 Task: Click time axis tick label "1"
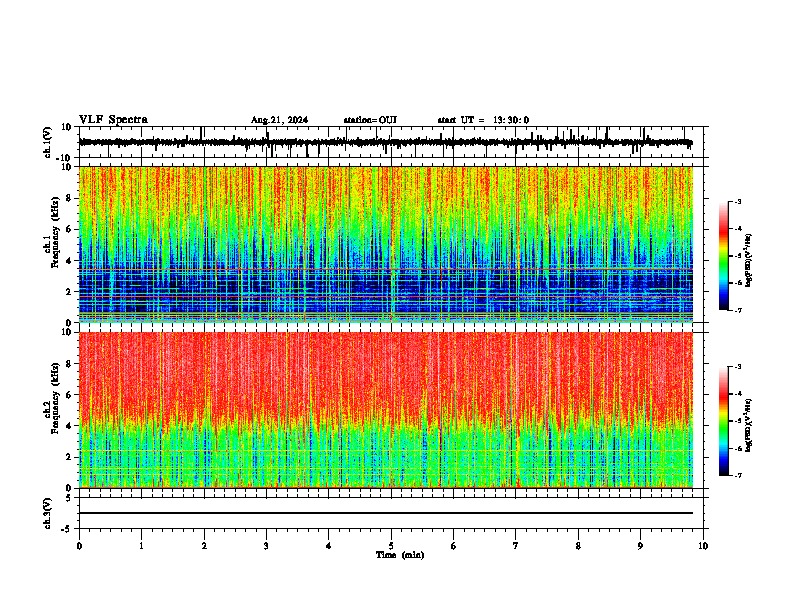click(141, 546)
